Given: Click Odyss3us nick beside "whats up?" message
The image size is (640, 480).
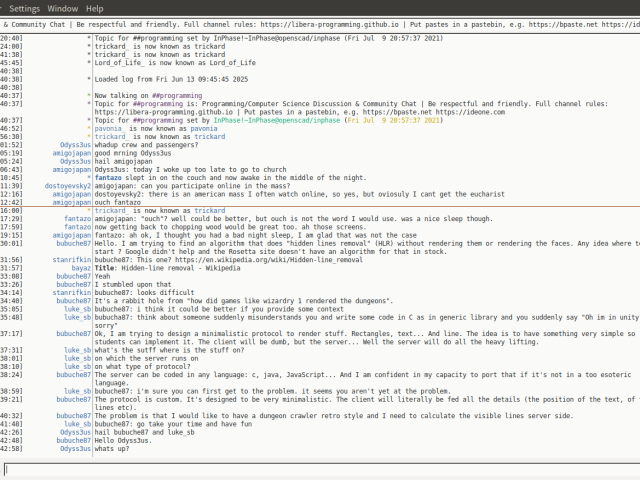Looking at the screenshot, I should pyautogui.click(x=73, y=449).
